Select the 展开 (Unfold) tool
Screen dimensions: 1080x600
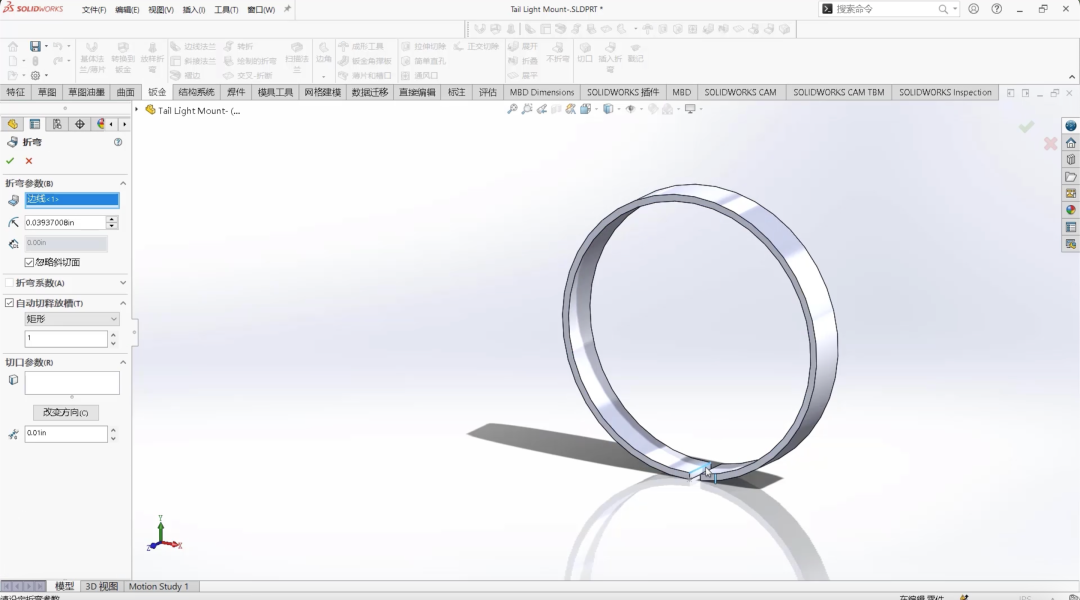528,46
